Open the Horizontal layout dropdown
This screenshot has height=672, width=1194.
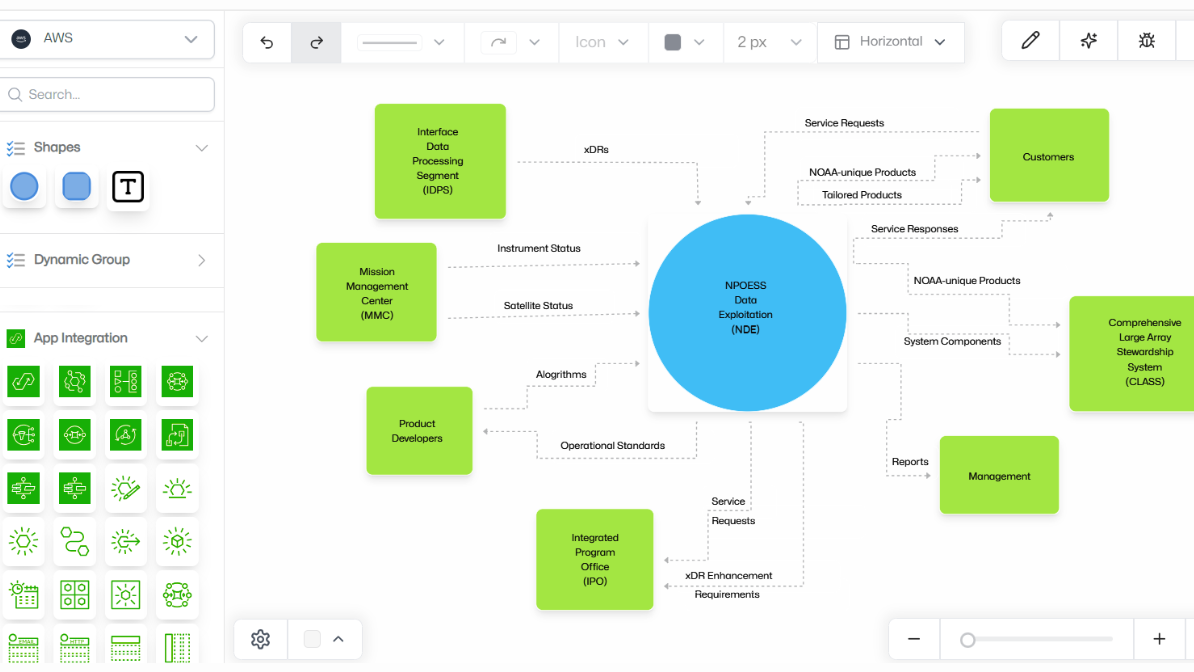pyautogui.click(x=890, y=42)
